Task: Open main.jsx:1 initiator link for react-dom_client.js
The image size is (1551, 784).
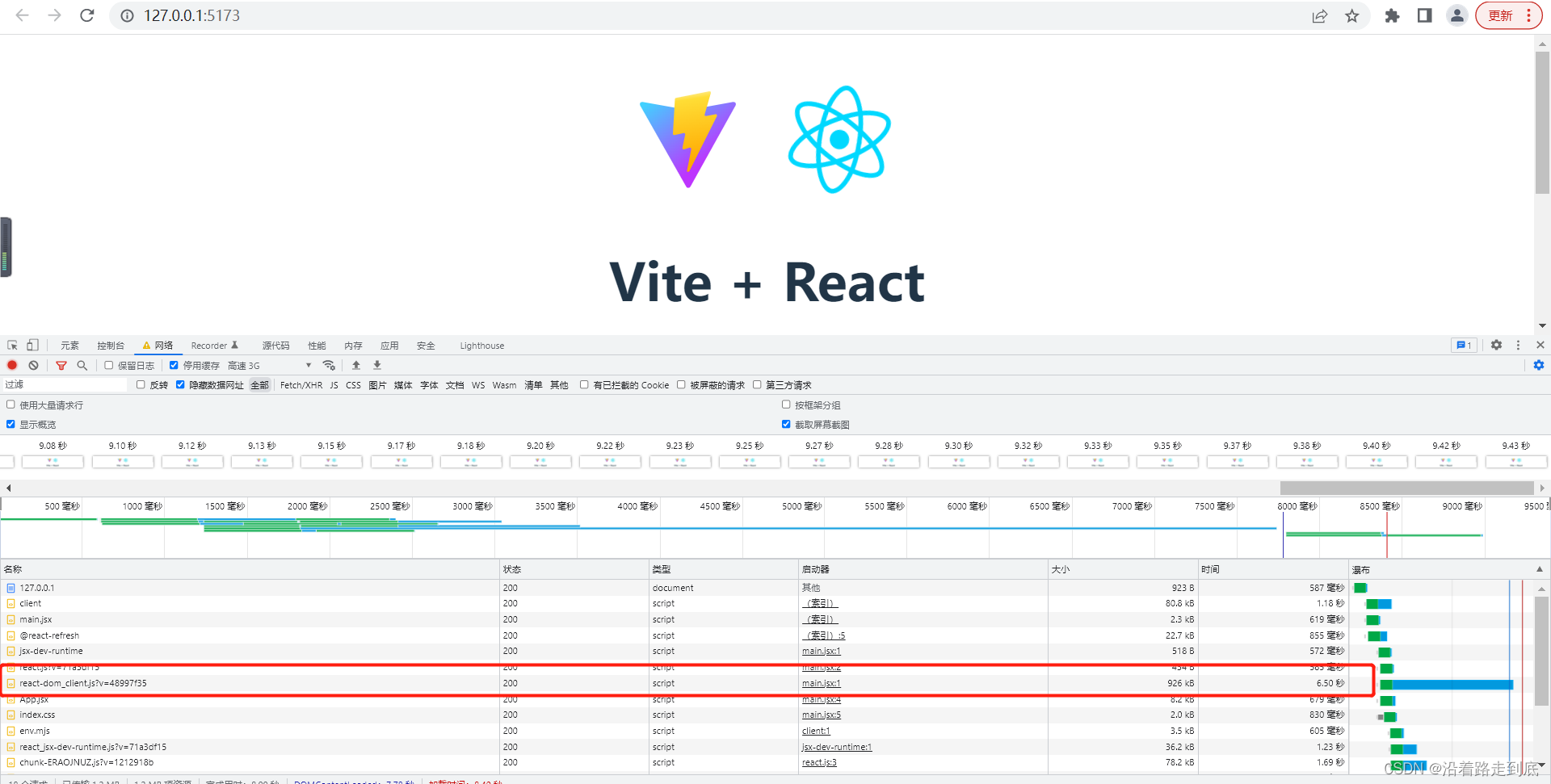Action: pos(821,683)
